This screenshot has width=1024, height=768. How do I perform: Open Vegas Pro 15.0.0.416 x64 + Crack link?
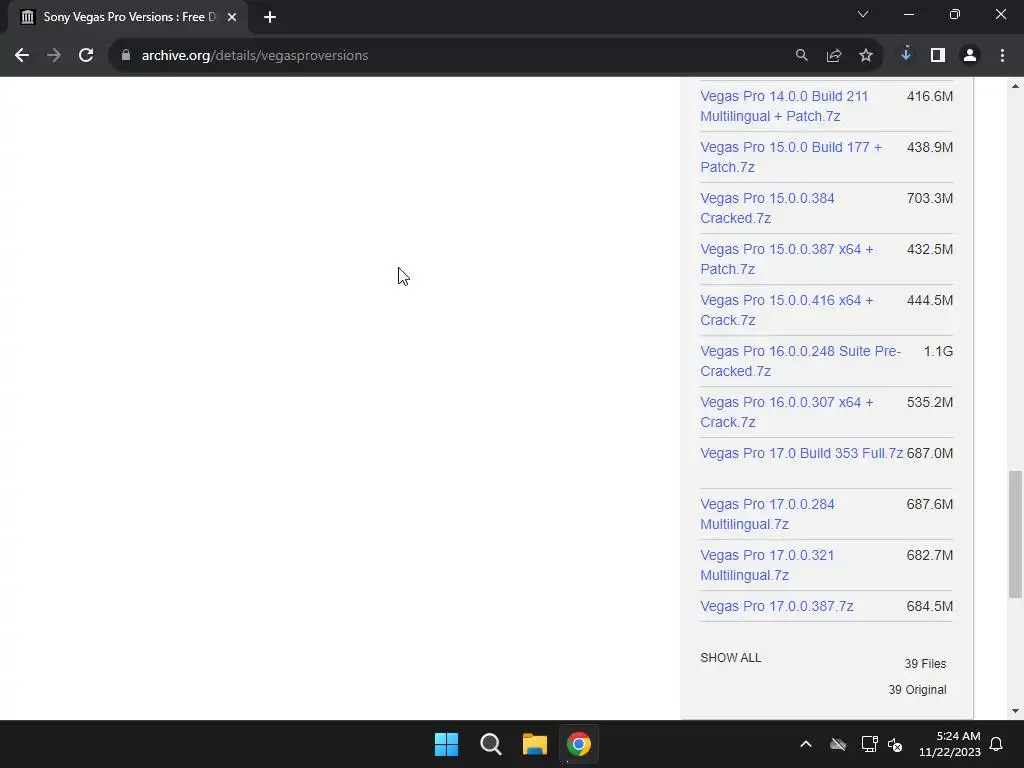[x=786, y=310]
